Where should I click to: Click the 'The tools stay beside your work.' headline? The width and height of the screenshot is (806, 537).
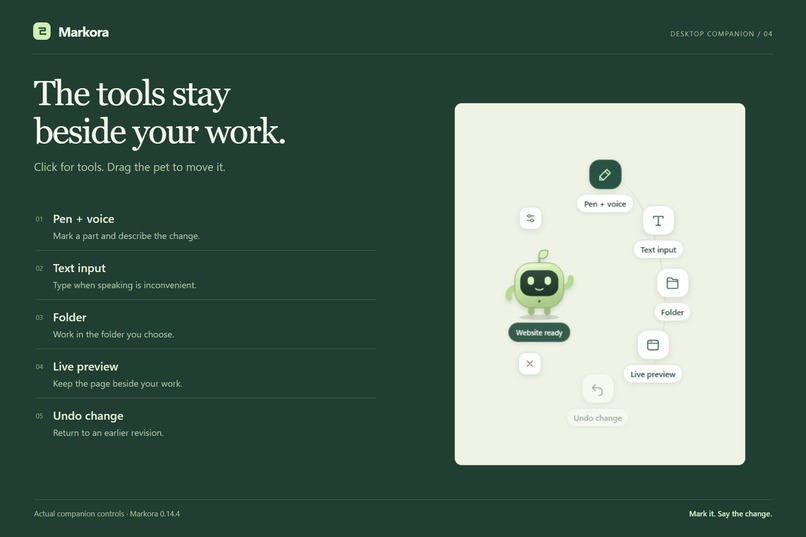[159, 113]
